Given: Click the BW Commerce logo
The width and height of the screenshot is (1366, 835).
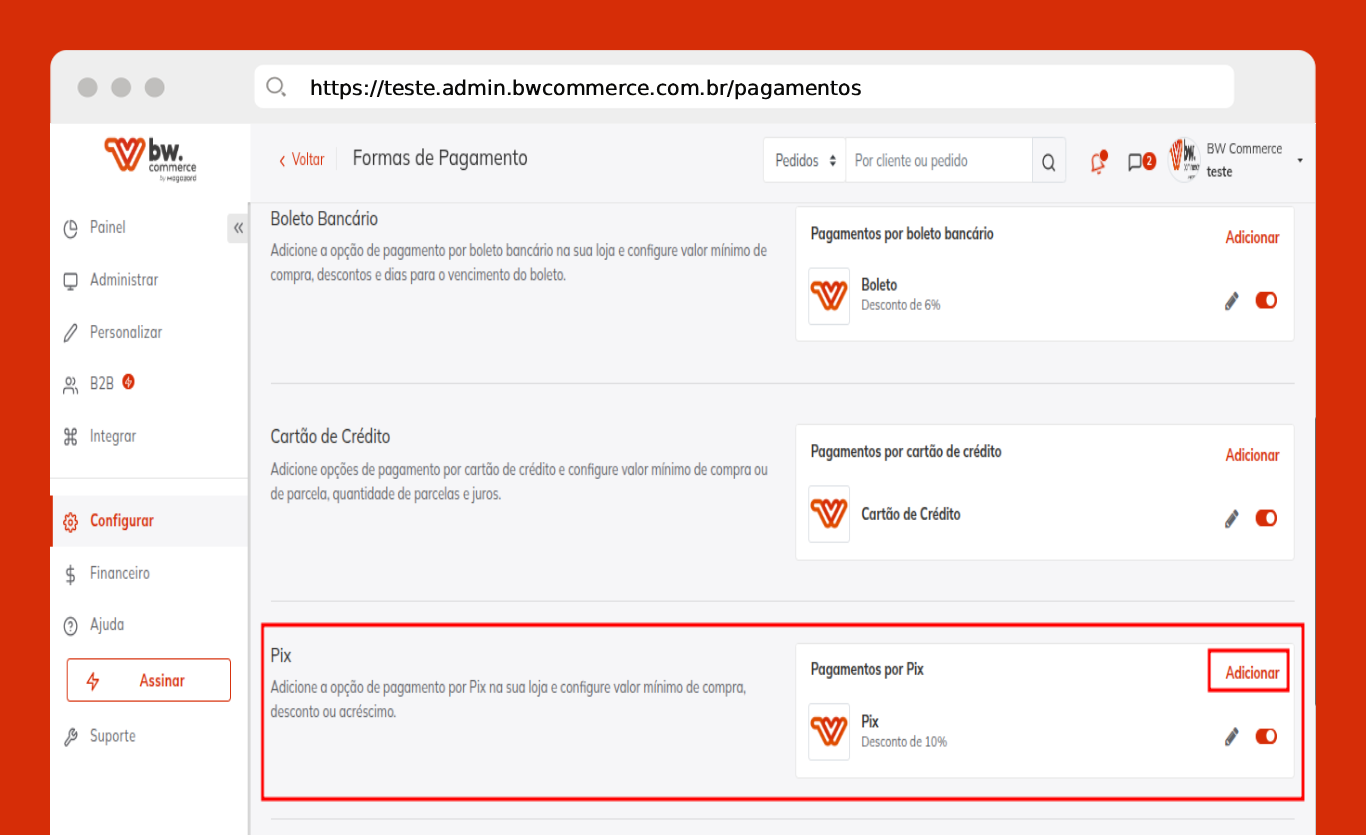Looking at the screenshot, I should point(150,159).
